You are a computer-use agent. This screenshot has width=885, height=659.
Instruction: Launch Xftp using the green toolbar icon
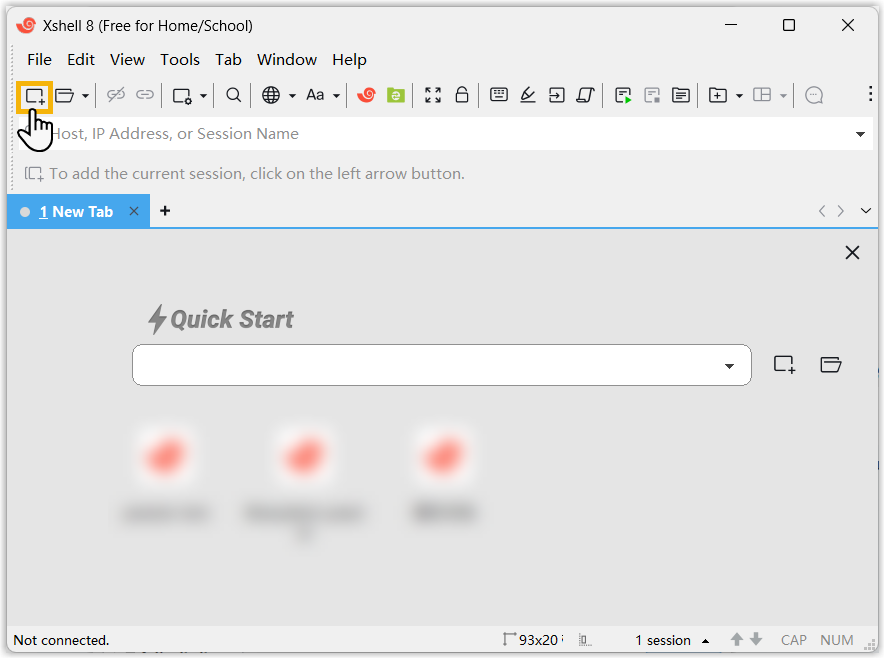(396, 95)
